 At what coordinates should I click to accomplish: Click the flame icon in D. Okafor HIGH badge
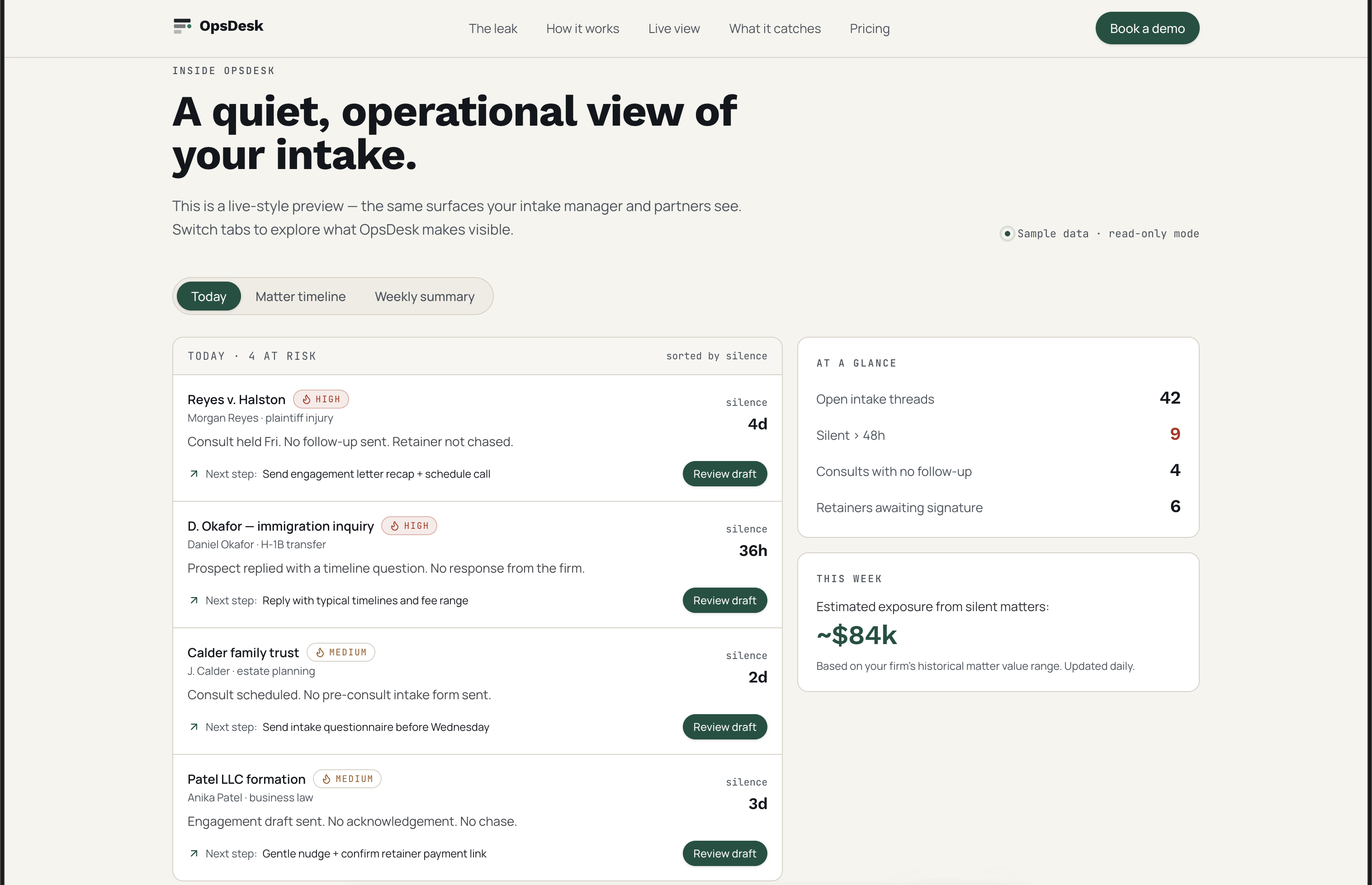coord(395,526)
